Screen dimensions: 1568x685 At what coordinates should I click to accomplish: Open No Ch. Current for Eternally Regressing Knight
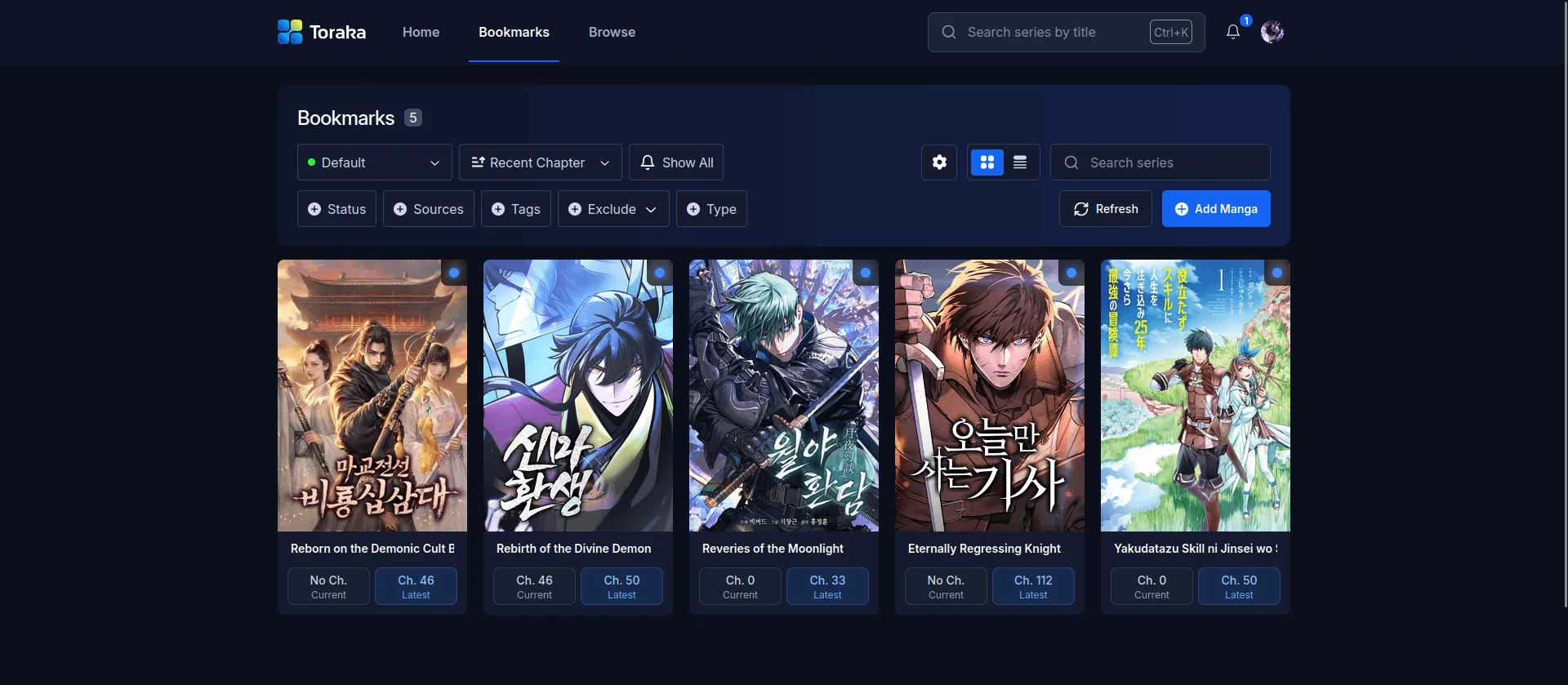click(x=946, y=586)
